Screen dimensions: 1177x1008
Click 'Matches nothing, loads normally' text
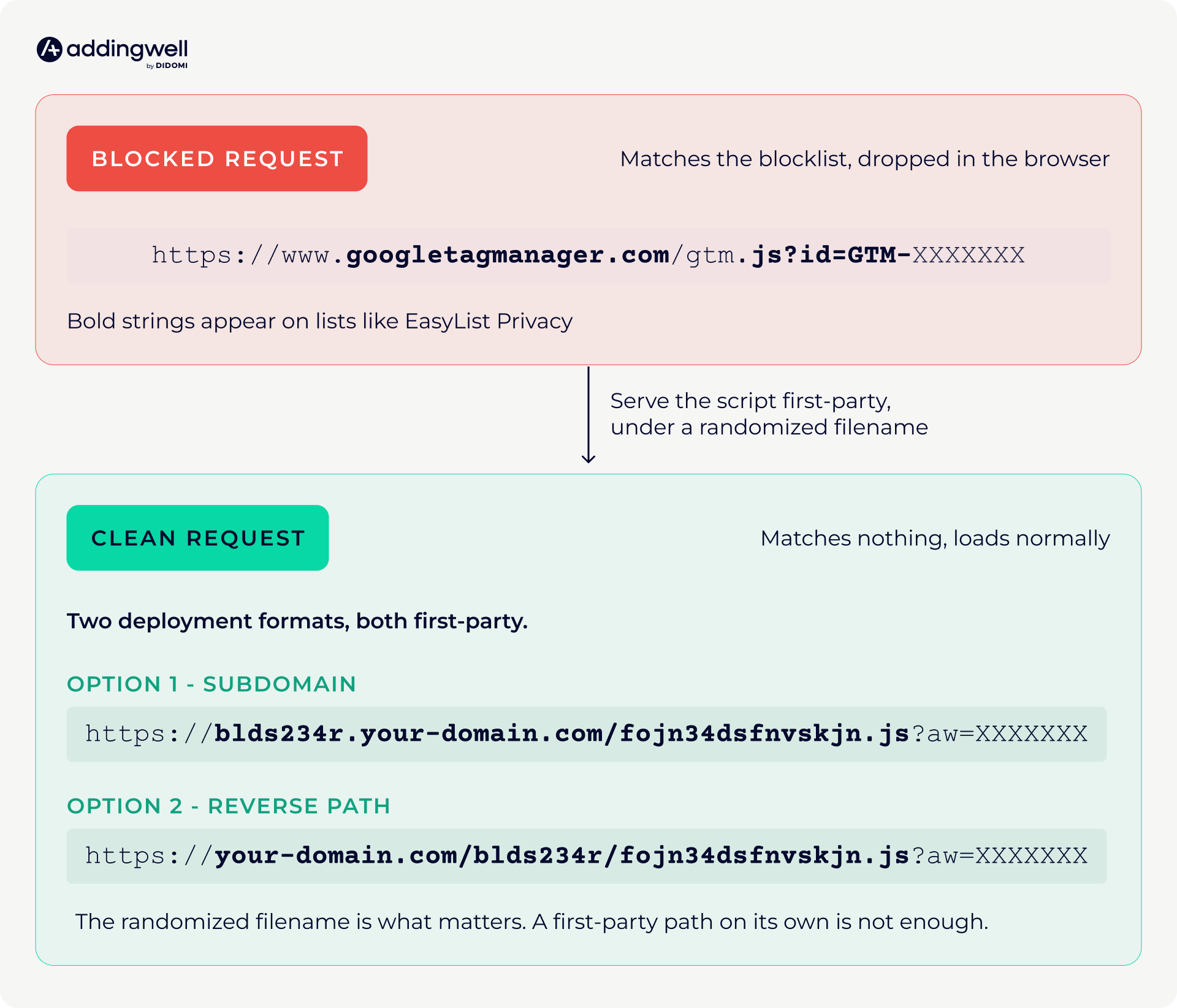tap(935, 538)
